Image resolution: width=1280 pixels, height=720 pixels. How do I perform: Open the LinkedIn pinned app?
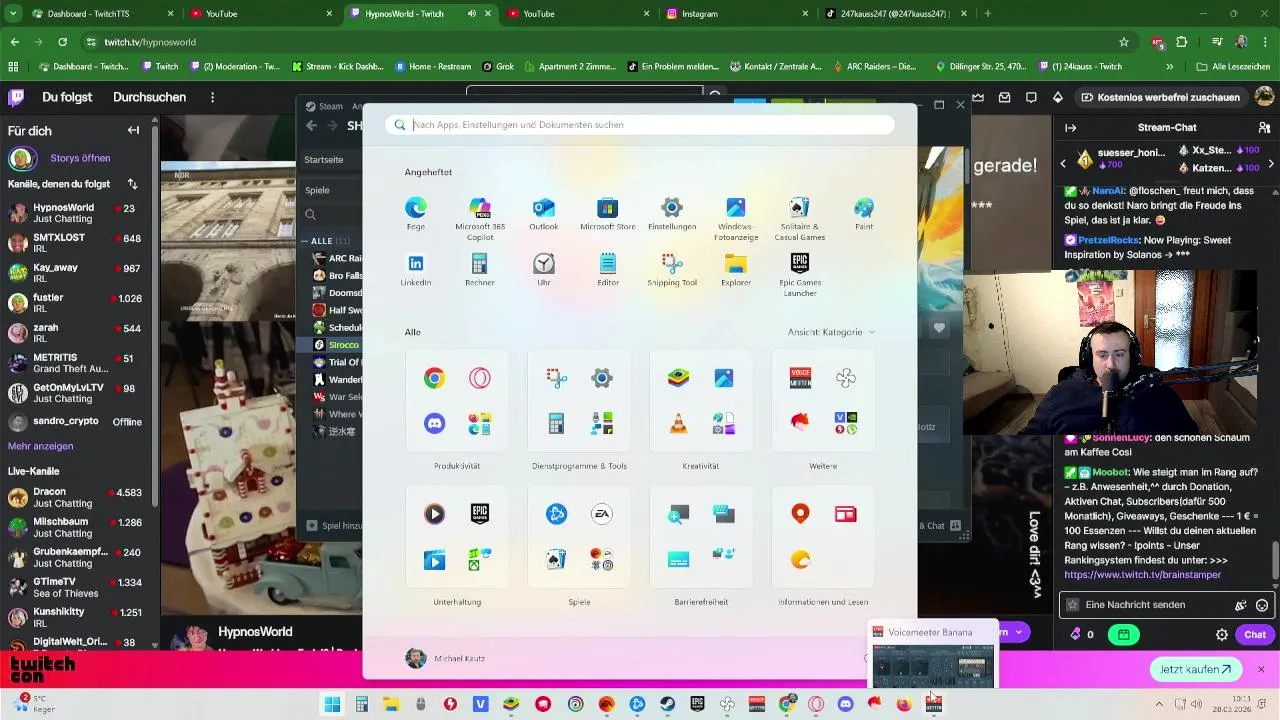click(x=416, y=270)
